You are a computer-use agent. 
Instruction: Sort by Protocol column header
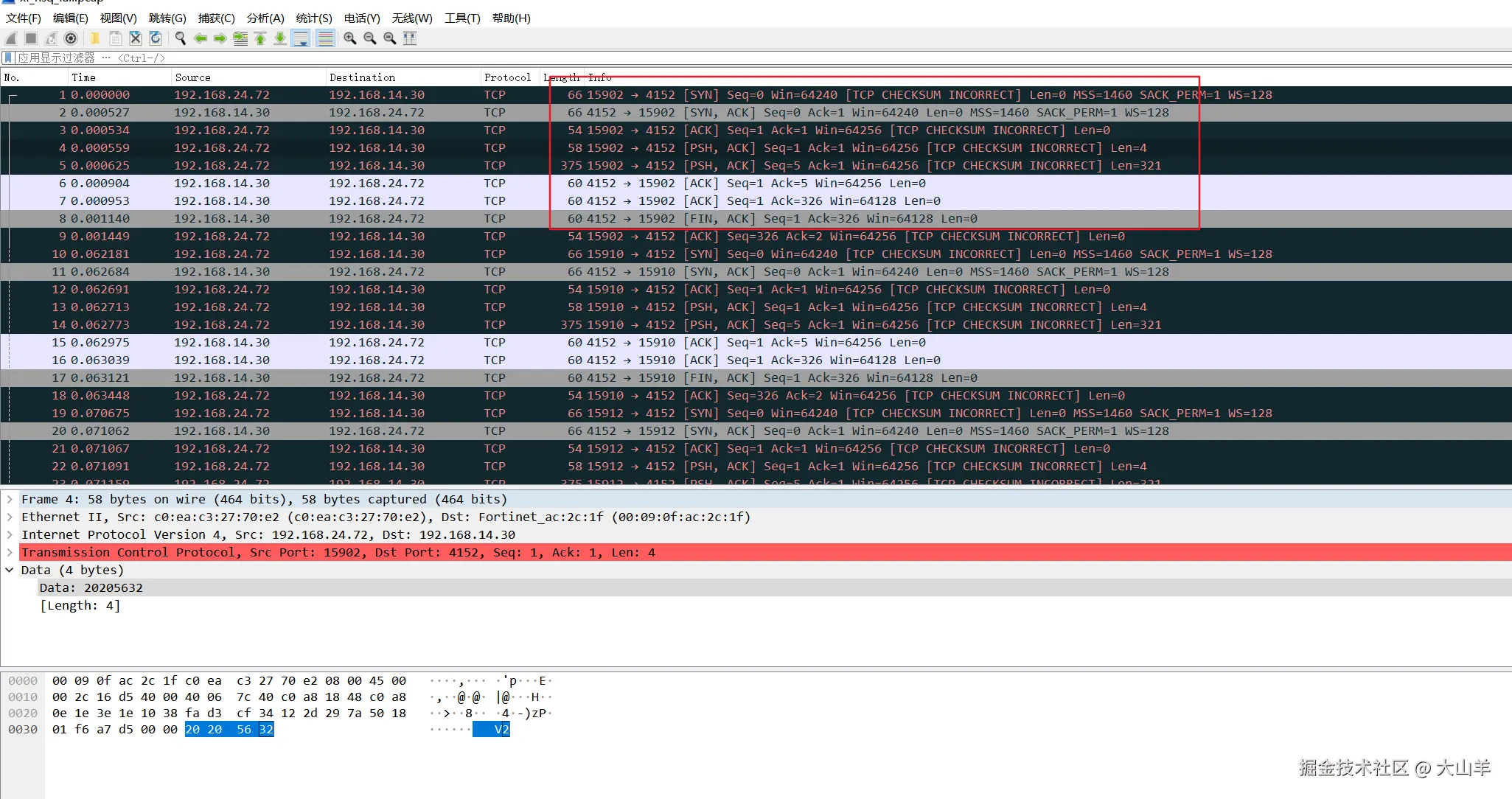coord(507,77)
